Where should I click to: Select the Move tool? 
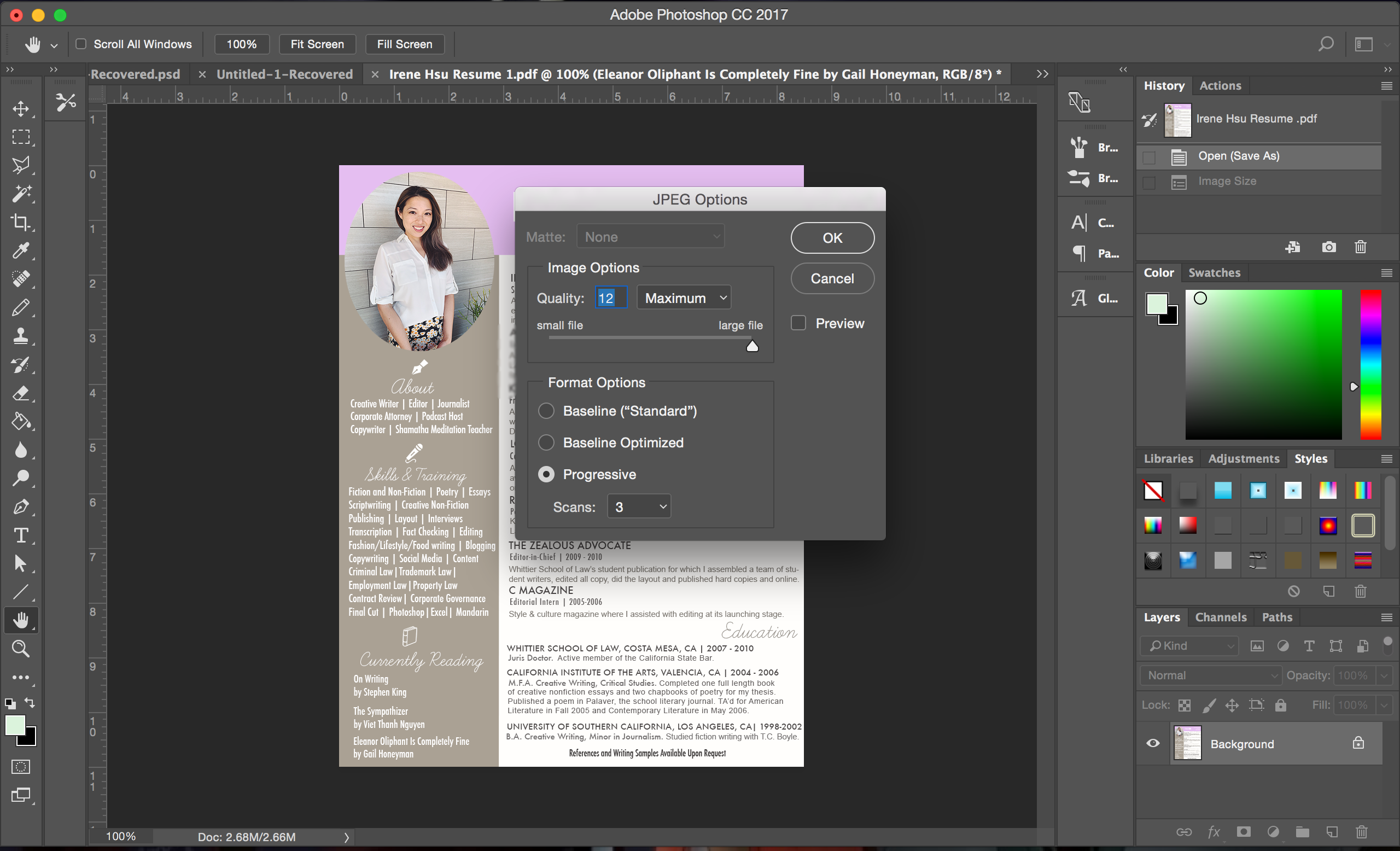coord(21,108)
